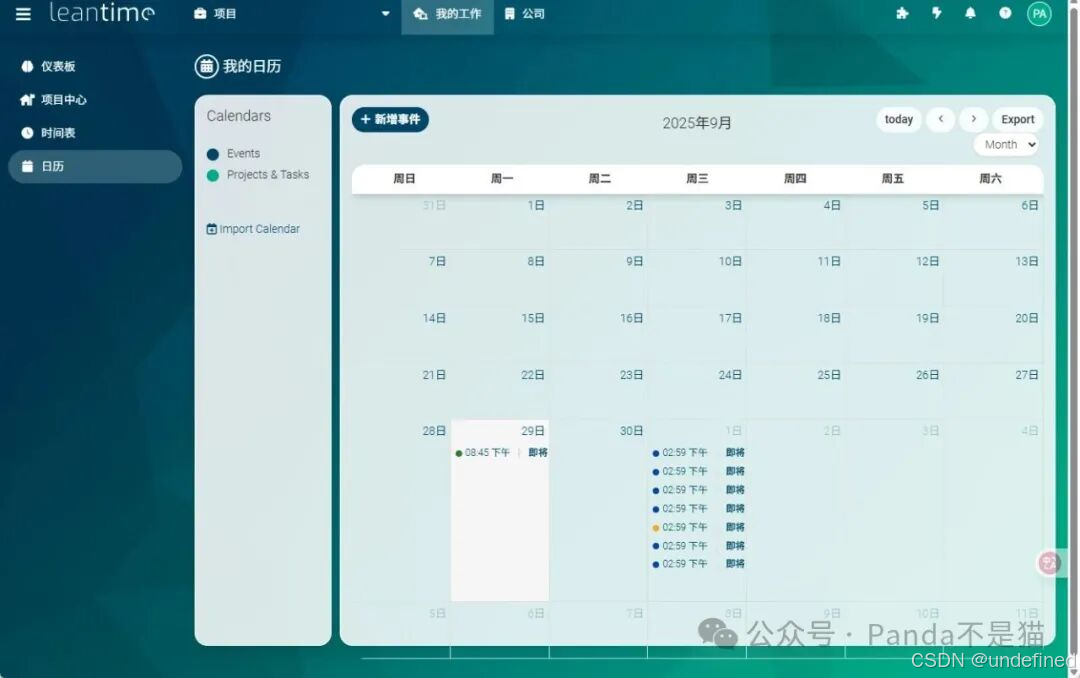
Task: Click the Export button
Action: (x=1017, y=119)
